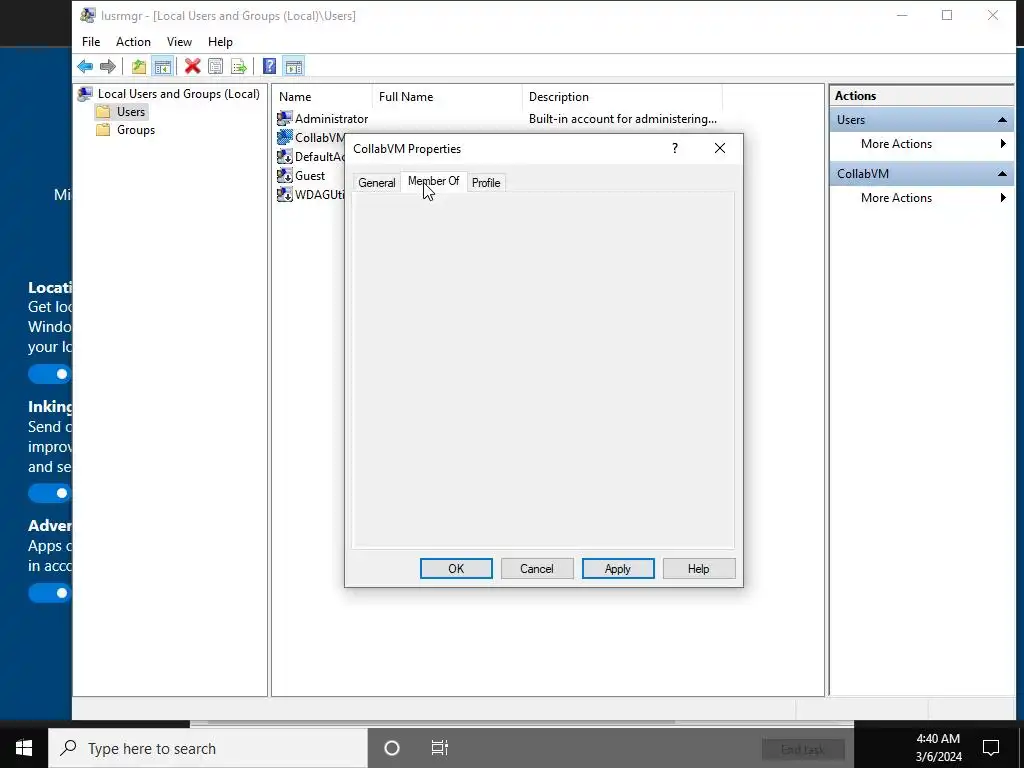
Task: Click the question mark in CollabVM Properties title
Action: tap(675, 148)
